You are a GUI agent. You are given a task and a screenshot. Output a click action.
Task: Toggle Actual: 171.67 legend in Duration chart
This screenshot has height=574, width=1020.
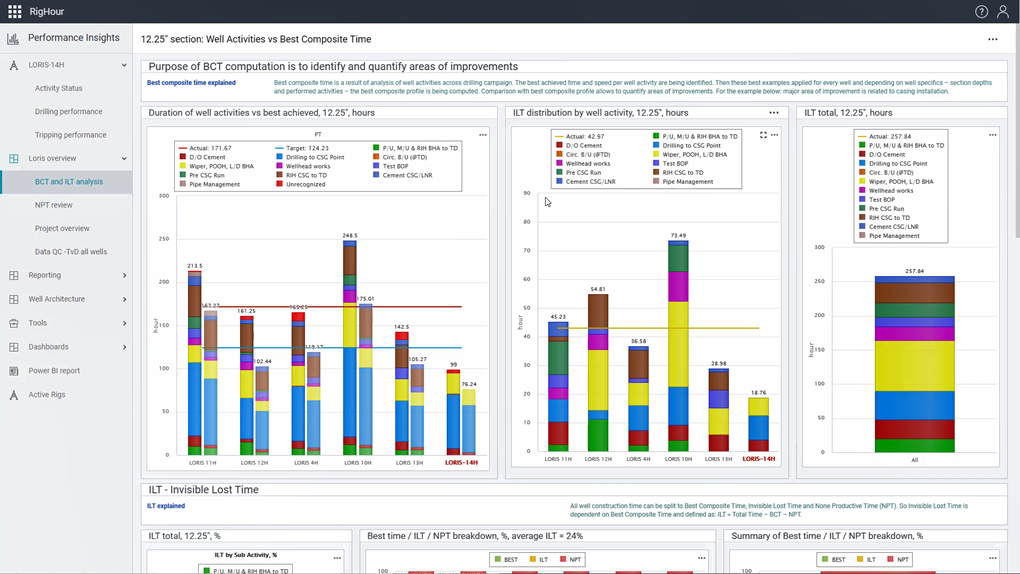tap(205, 148)
